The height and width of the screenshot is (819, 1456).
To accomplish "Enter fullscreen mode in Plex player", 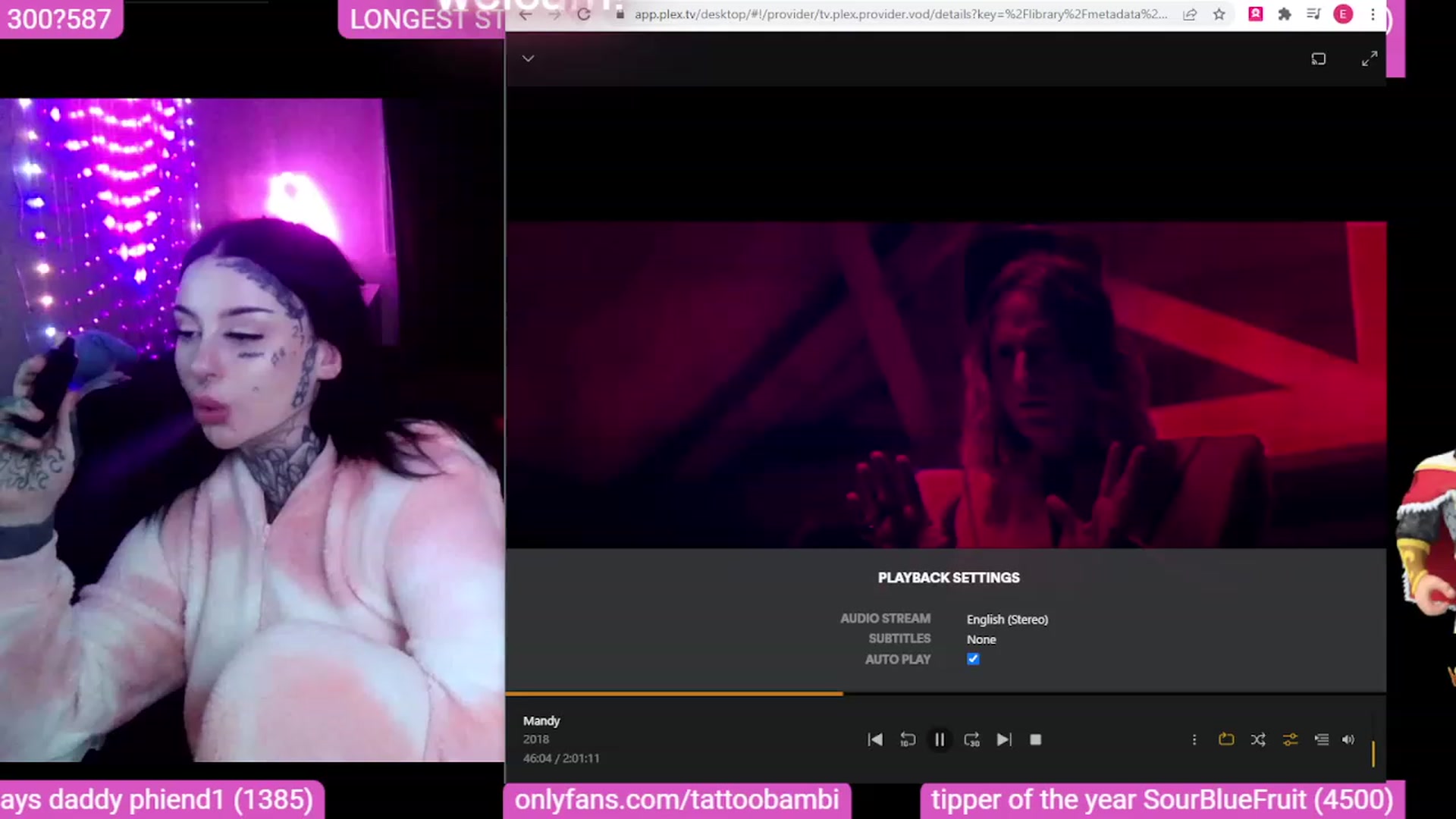I will 1369,58.
